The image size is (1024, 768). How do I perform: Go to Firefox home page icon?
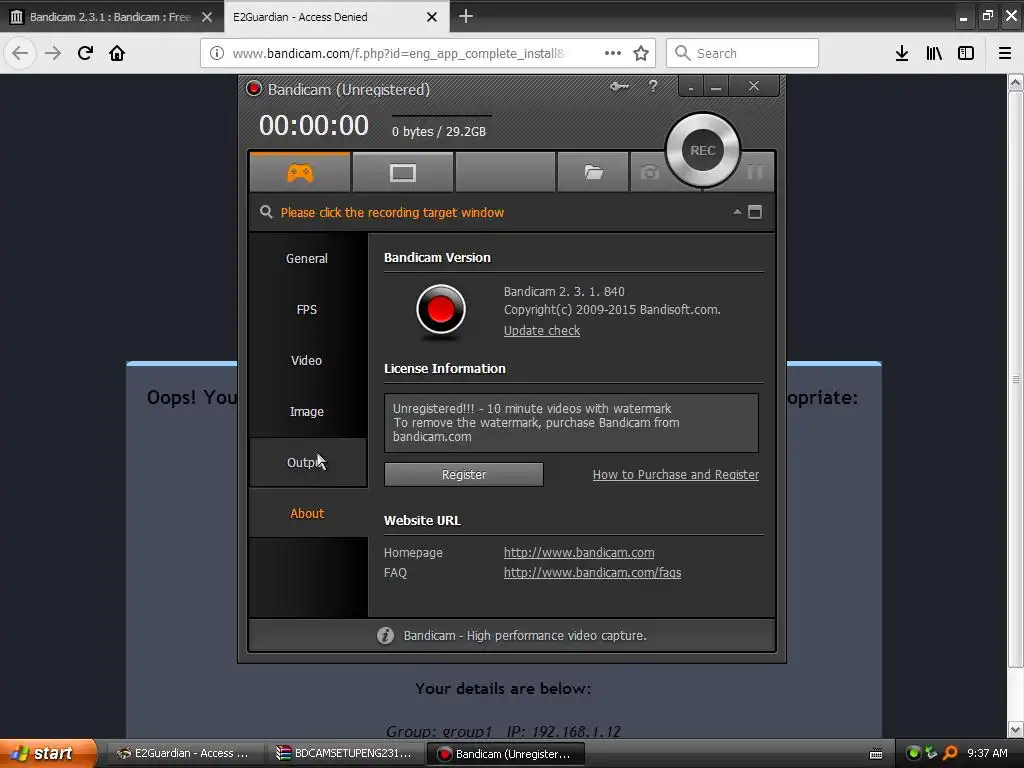[x=117, y=53]
